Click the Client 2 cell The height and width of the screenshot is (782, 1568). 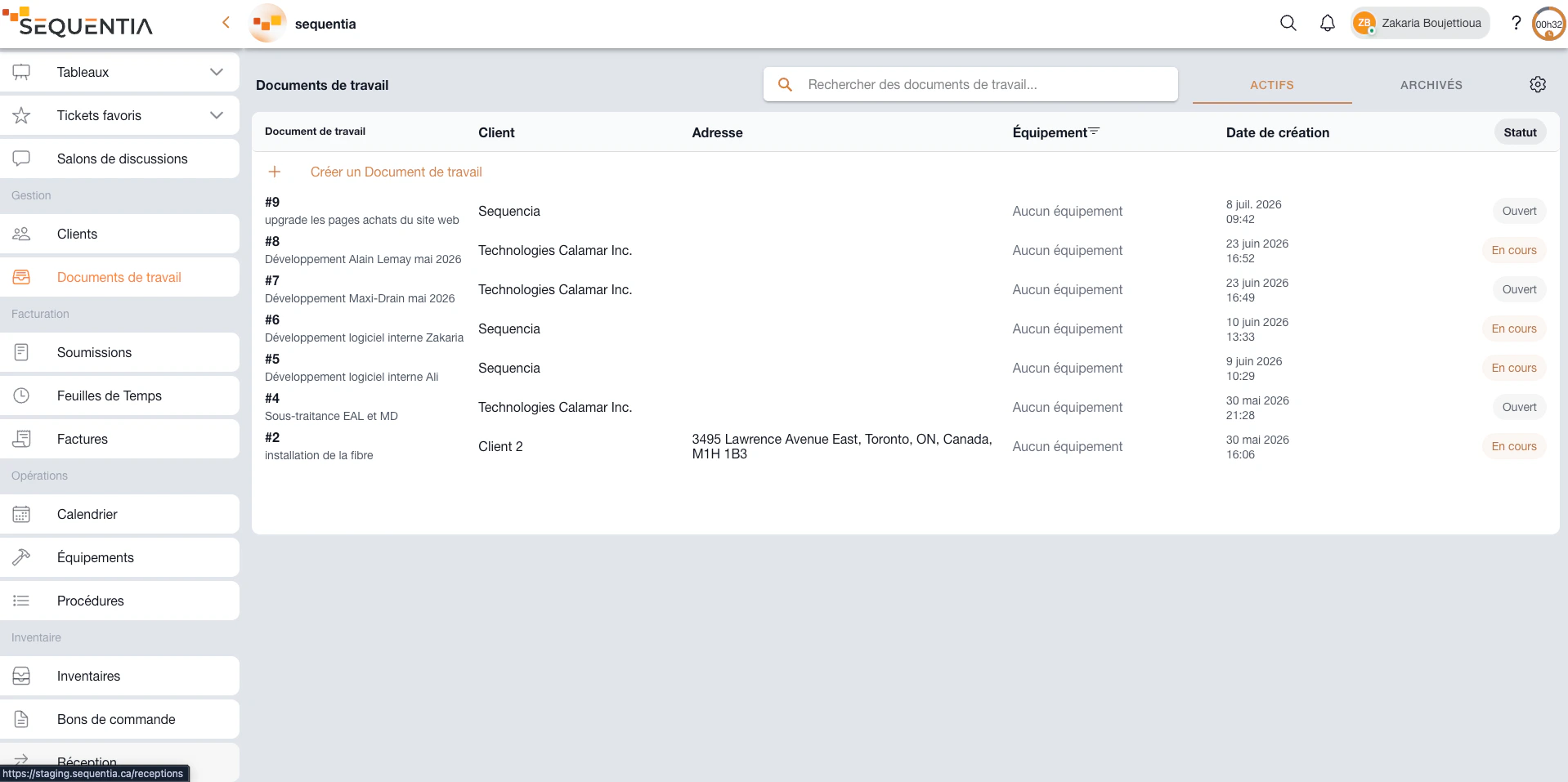500,446
